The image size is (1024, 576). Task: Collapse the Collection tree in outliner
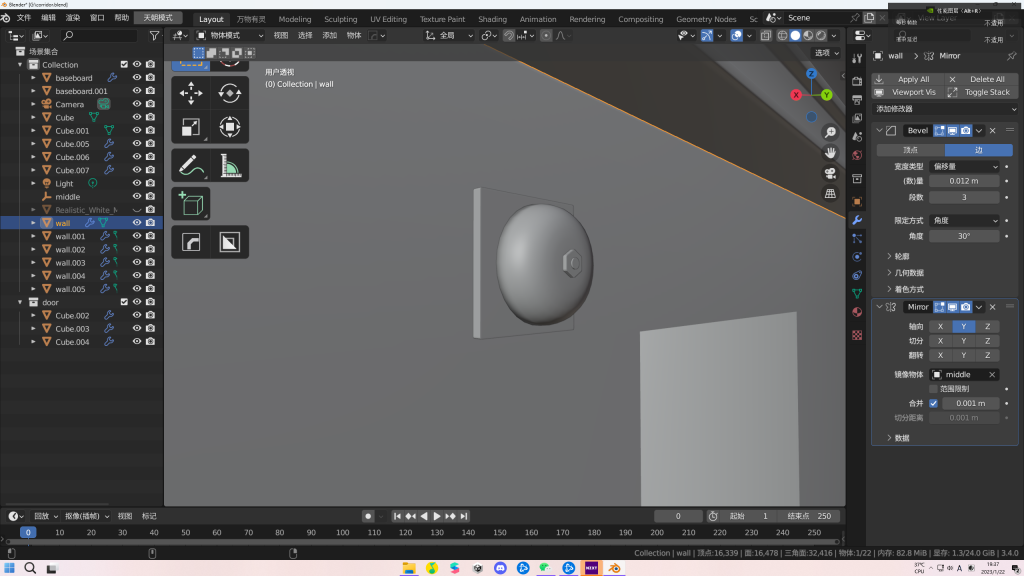20,65
